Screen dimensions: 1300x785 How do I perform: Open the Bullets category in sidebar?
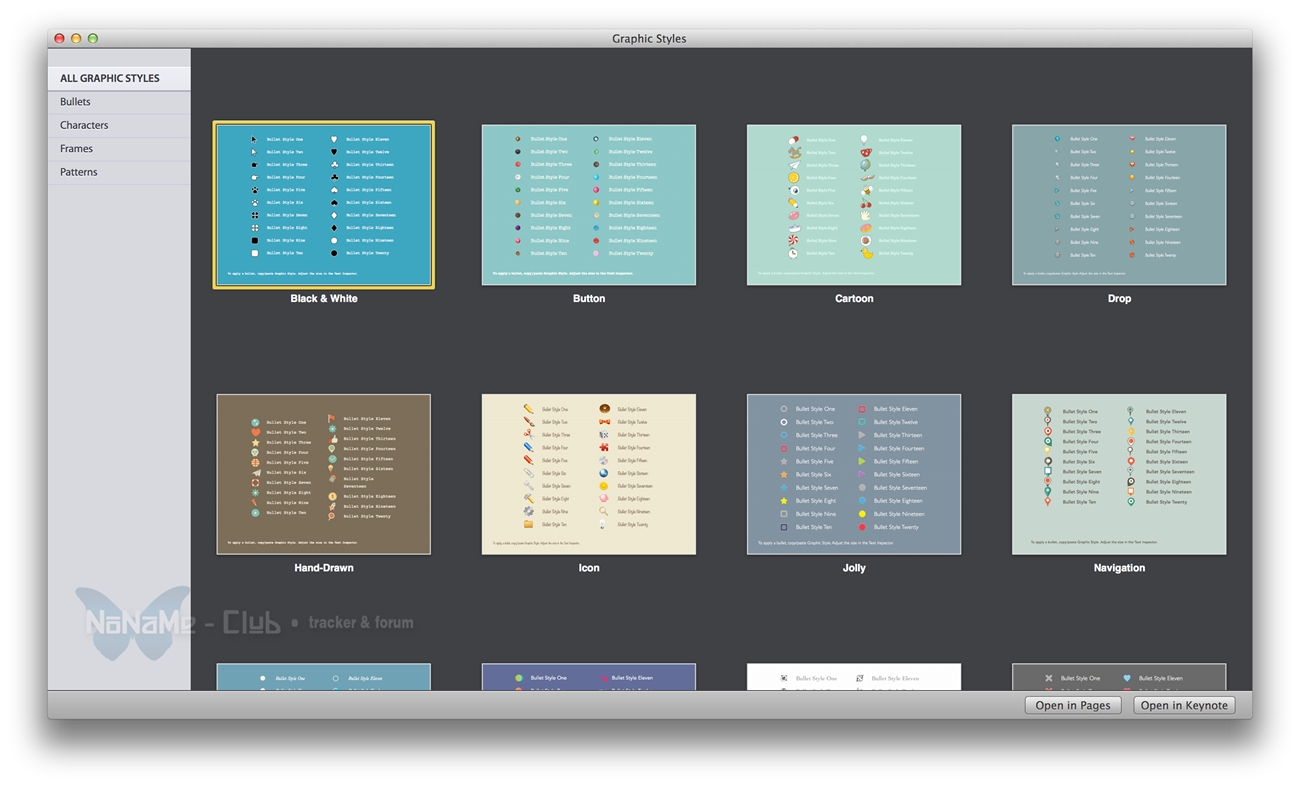coord(75,102)
